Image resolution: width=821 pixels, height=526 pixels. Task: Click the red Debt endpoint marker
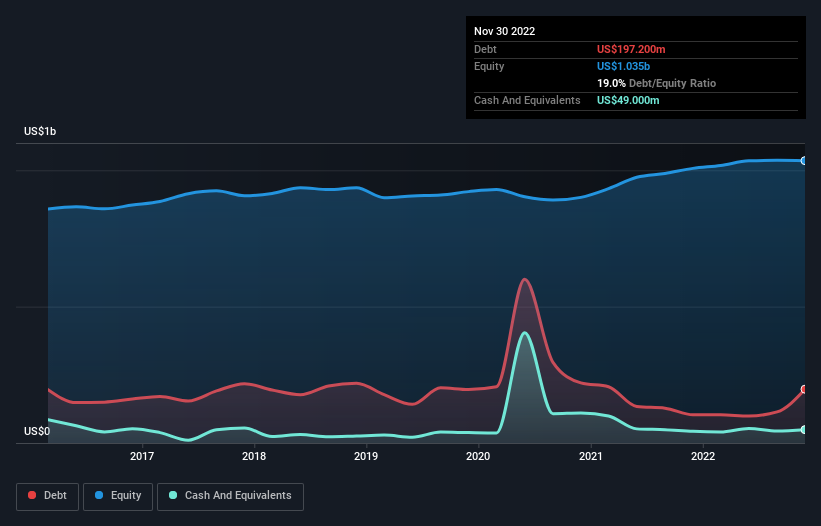point(805,389)
